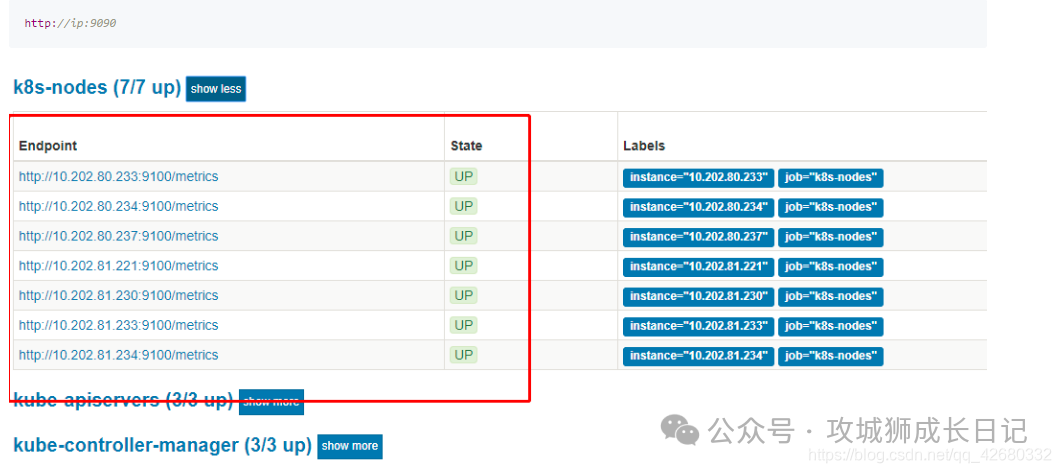Click label instance="10.202.81.233"
This screenshot has height=473, width=1061.
click(x=698, y=327)
